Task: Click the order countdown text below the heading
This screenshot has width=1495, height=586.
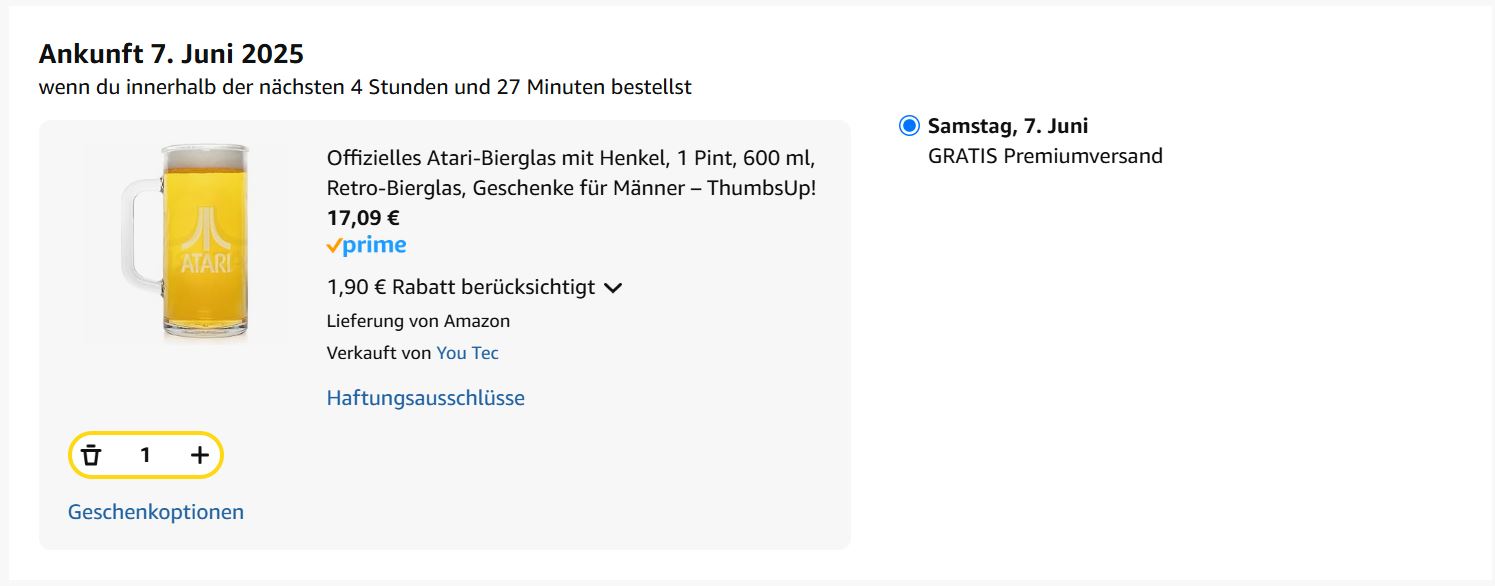Action: pos(365,87)
